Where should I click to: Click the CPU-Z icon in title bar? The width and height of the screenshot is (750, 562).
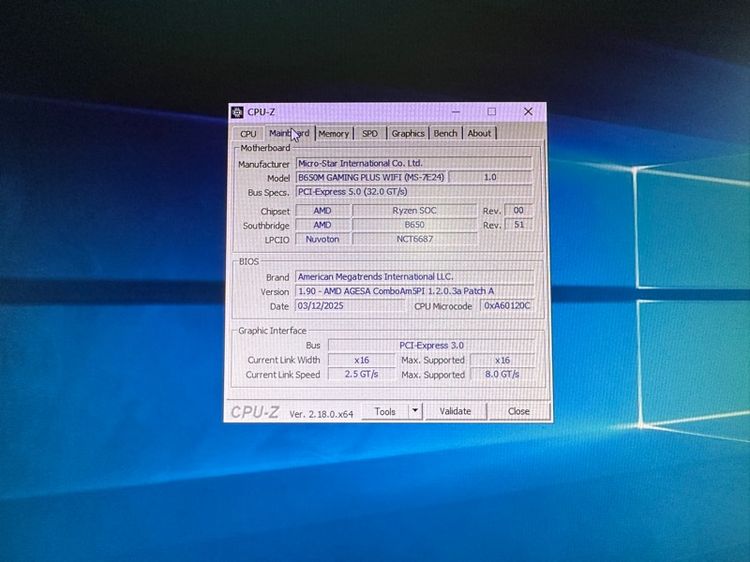(237, 112)
